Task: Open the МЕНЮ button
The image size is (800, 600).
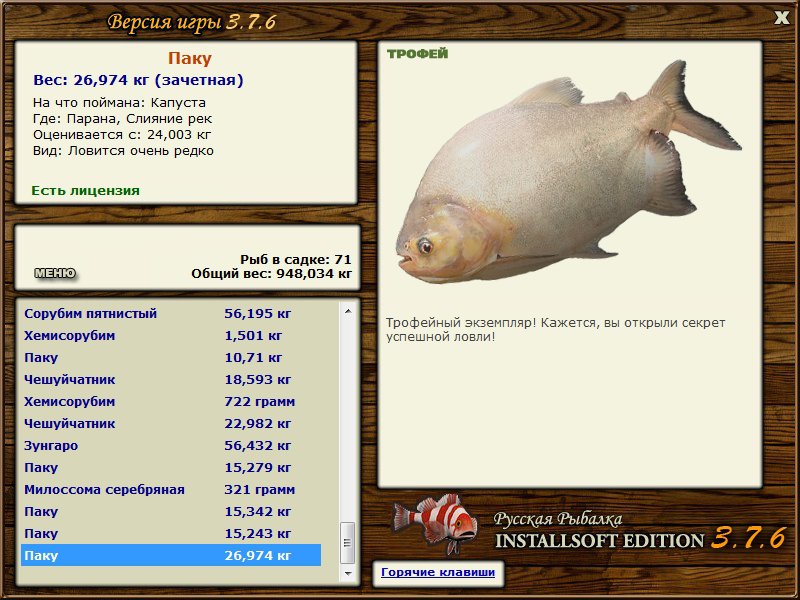Action: [54, 273]
